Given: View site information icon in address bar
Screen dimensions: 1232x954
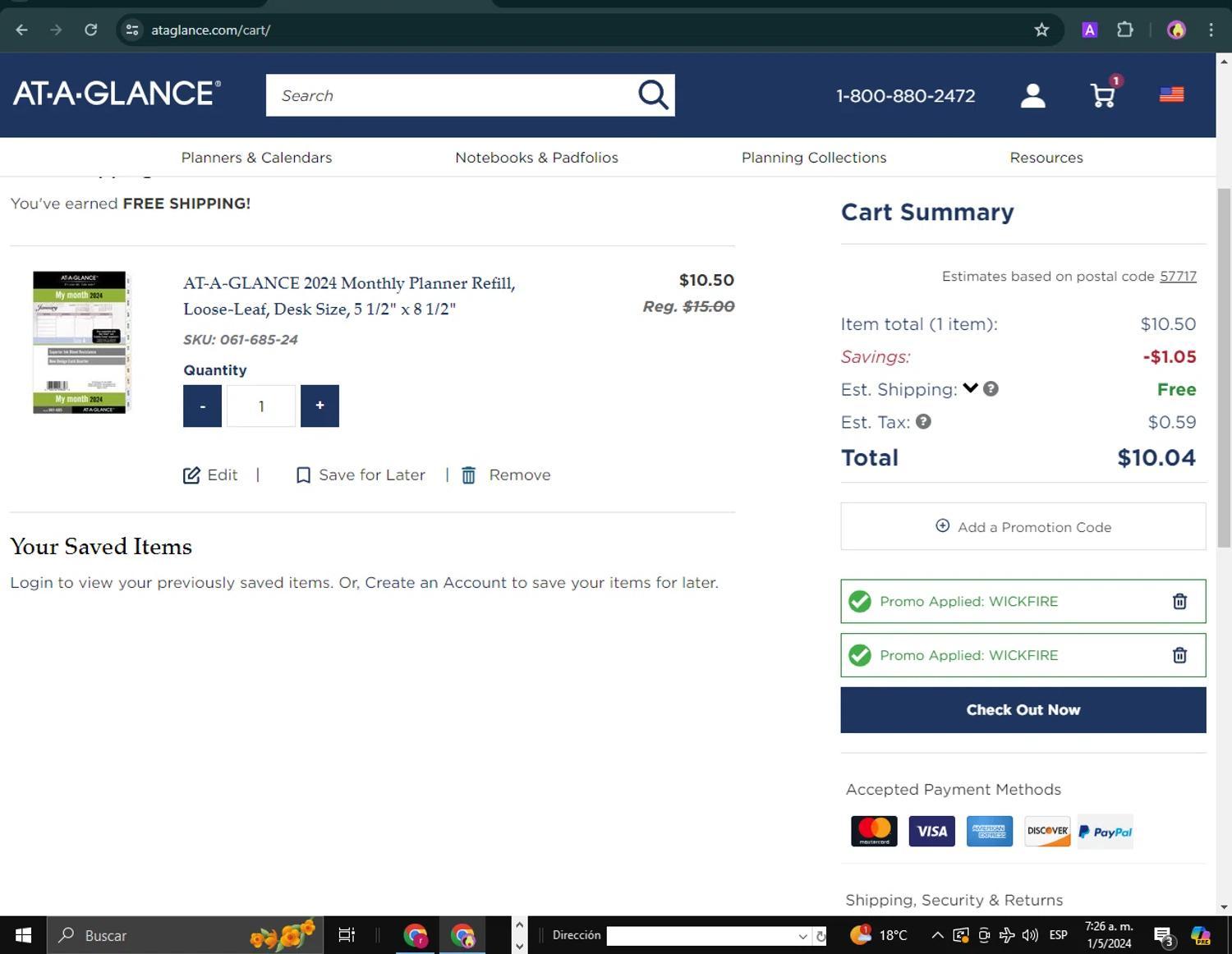Looking at the screenshot, I should coord(131,30).
